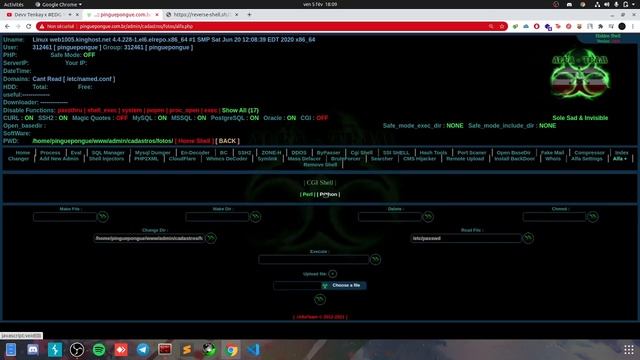Click the submit arrow next to Make File
Screen dimensions: 640x360
(103, 217)
